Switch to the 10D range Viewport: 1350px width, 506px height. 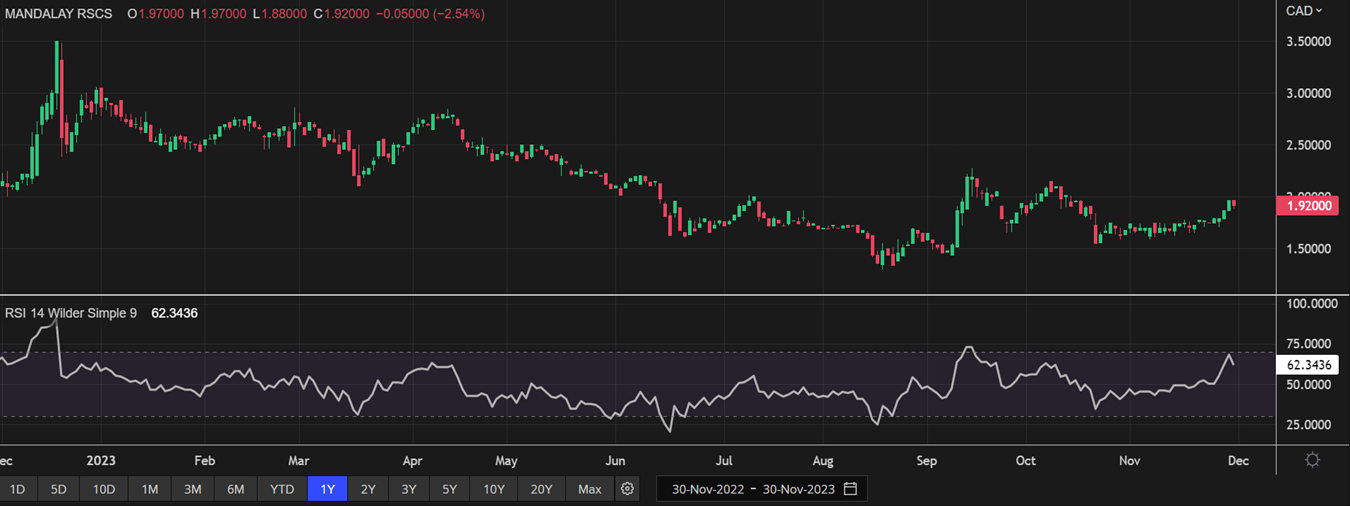click(104, 489)
